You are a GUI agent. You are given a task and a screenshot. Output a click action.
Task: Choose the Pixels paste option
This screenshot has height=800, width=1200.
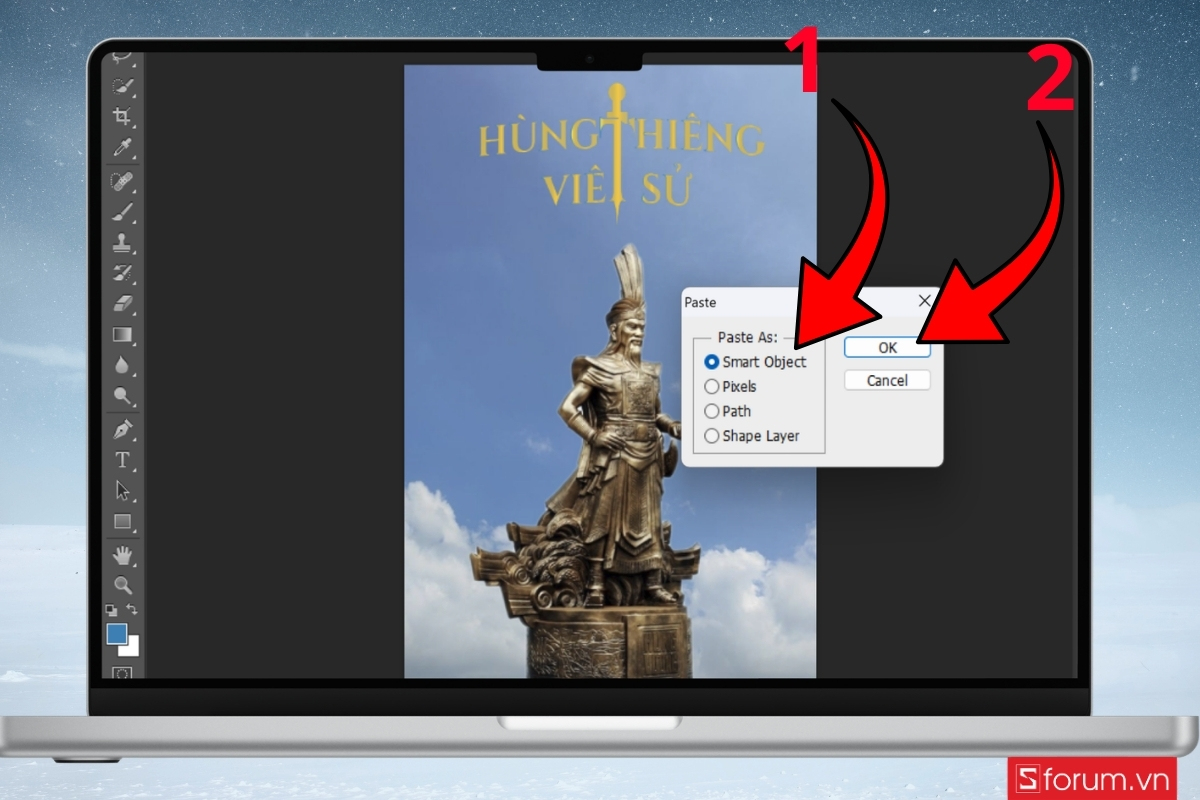(x=731, y=386)
